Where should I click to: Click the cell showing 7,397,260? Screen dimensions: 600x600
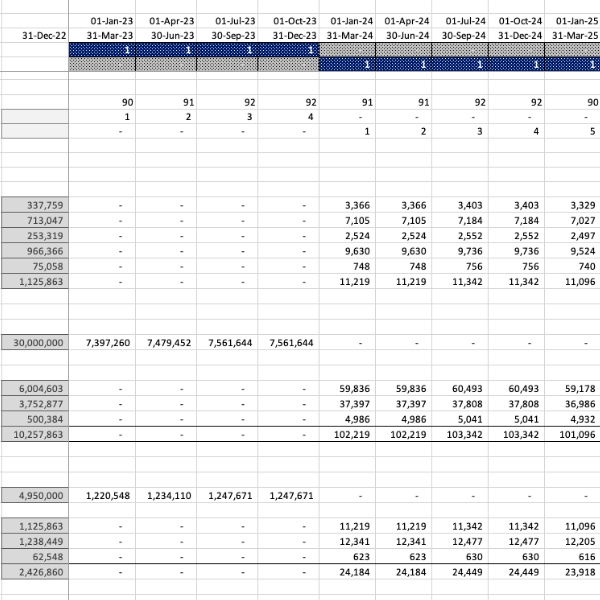pyautogui.click(x=110, y=342)
